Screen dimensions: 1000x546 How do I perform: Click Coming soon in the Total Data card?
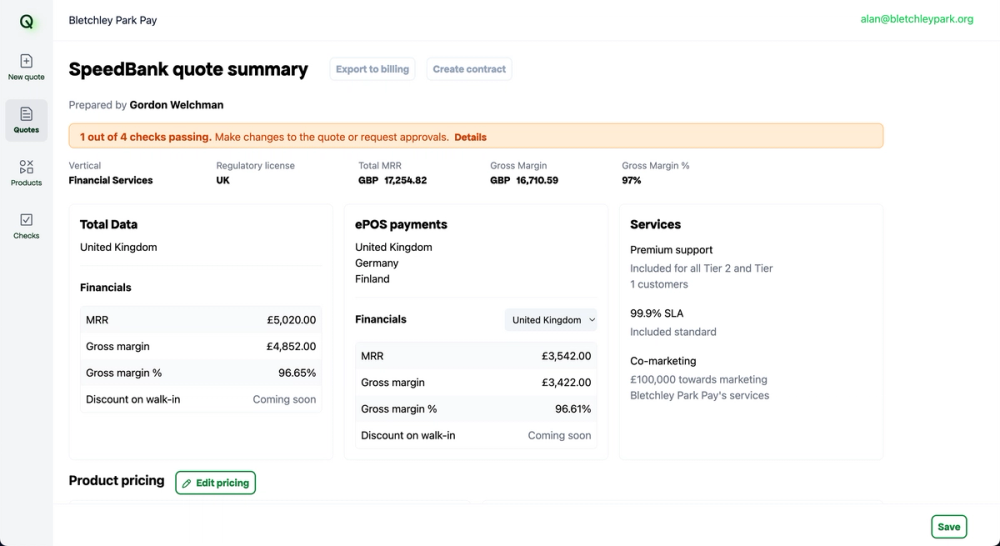(x=284, y=399)
